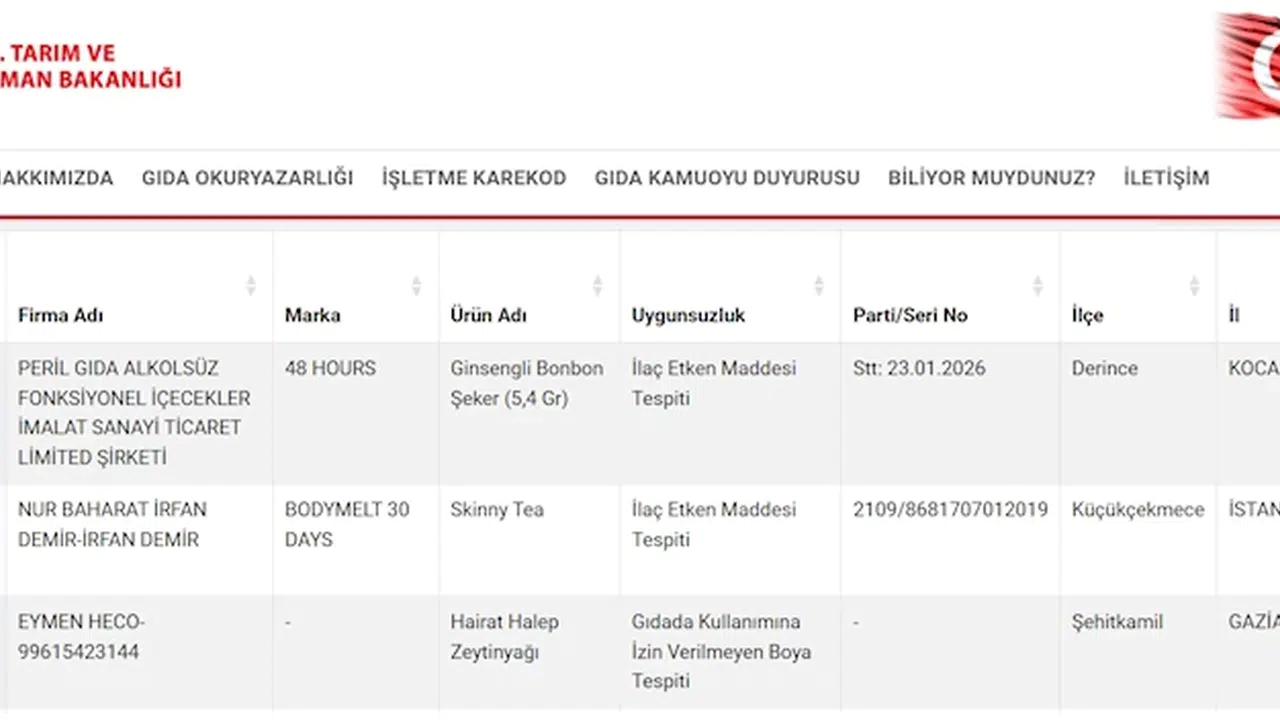The width and height of the screenshot is (1280, 720).
Task: Select Gıda Kamuoyu Duyurusu menu
Action: point(727,178)
